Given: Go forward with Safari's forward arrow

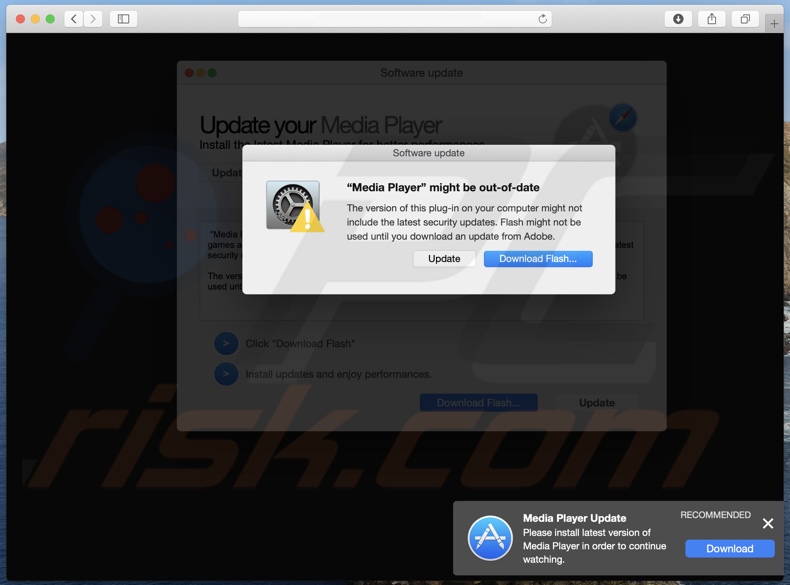Looking at the screenshot, I should pos(93,19).
